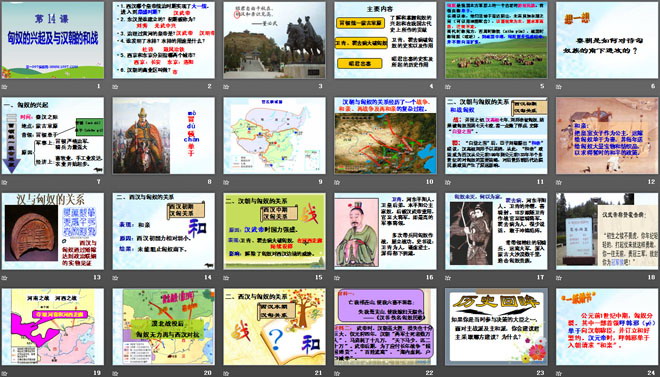Select the grassland photo slide 5 thumbnail
The image size is (660, 377).
pyautogui.click(x=496, y=40)
